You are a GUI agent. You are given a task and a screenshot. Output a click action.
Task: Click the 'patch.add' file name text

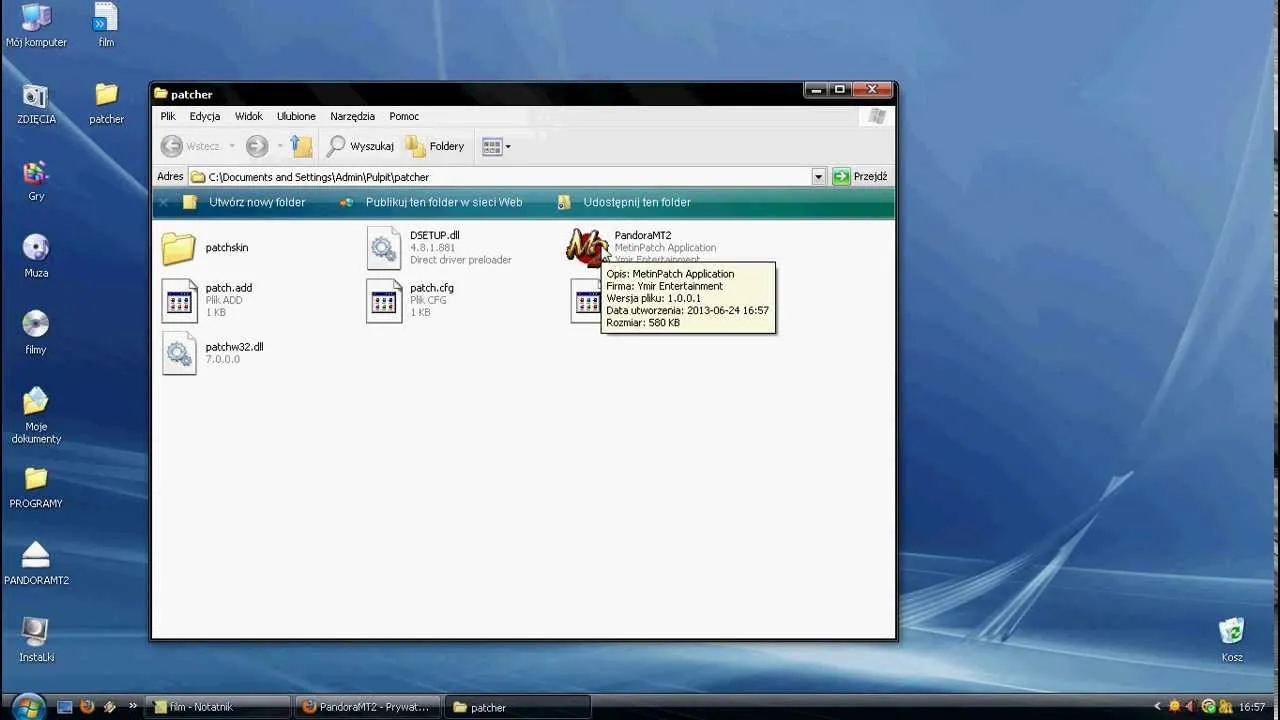click(x=229, y=288)
